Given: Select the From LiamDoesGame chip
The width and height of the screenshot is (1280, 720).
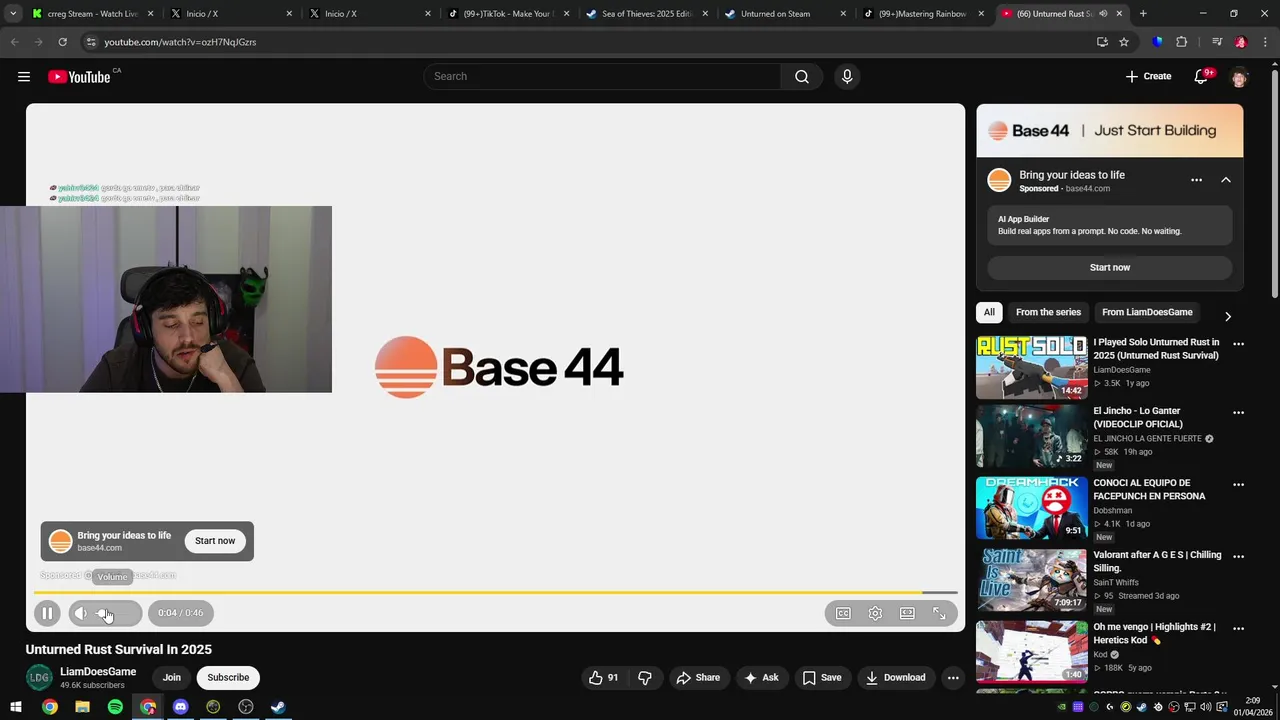Looking at the screenshot, I should pyautogui.click(x=1147, y=313).
